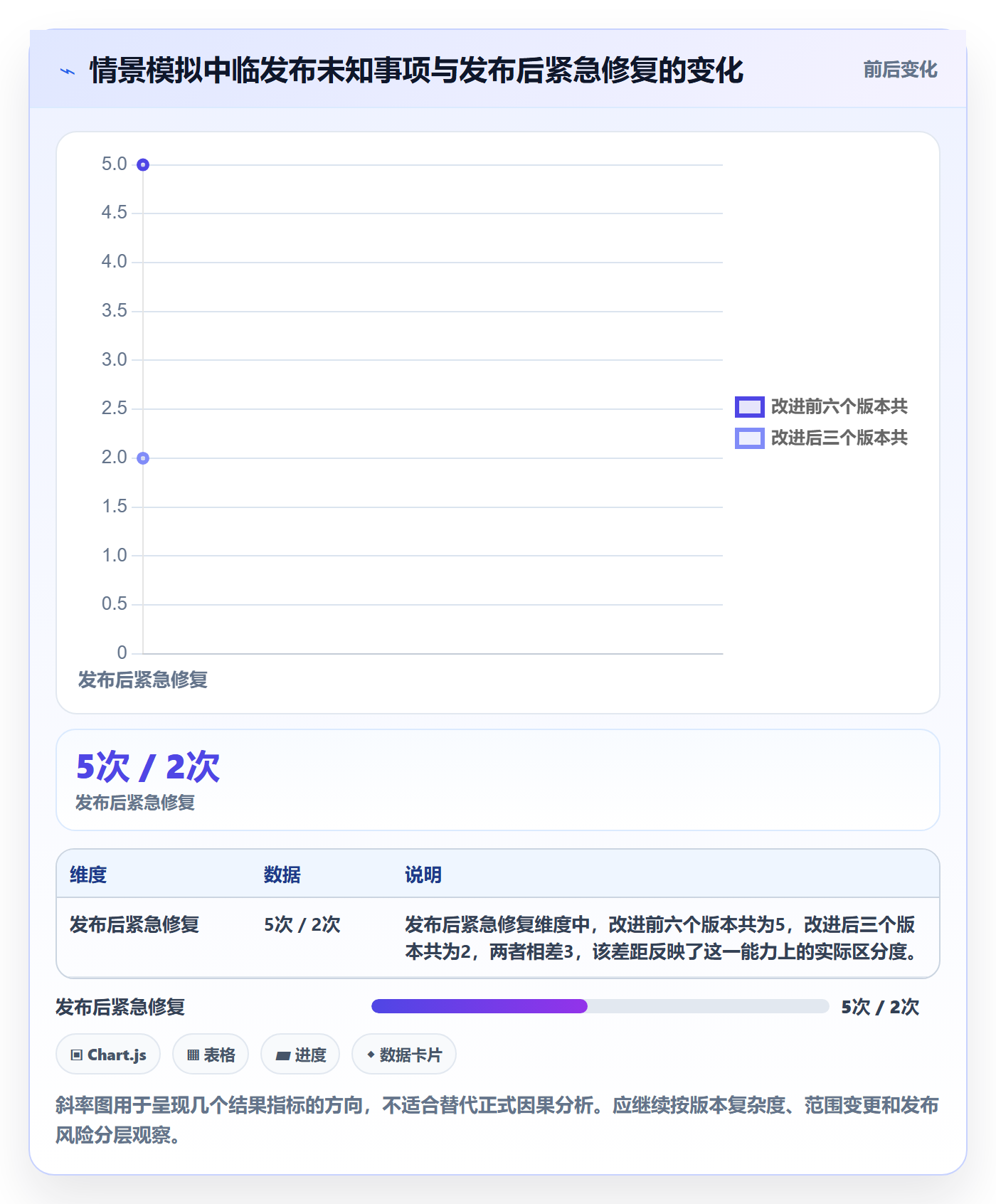Click the 进度 chip
This screenshot has width=996, height=1204.
pos(300,1055)
